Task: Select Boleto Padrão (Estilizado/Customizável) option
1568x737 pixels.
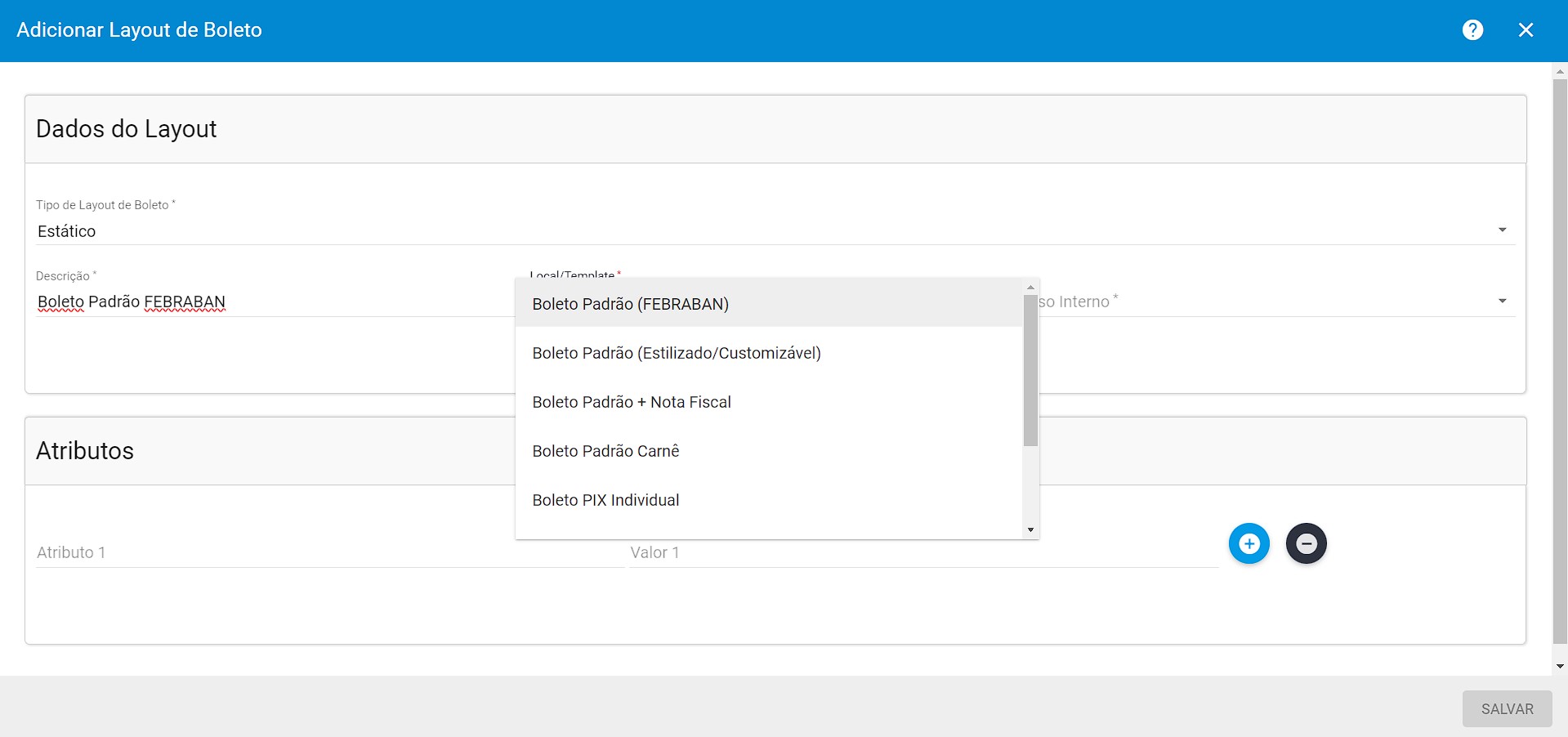Action: (x=769, y=353)
